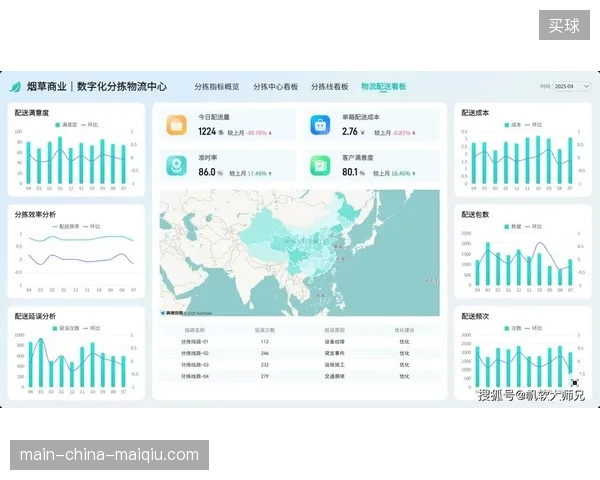Click the 86.0 on-time rate value
Screen dimensions: 600x480
pyautogui.click(x=207, y=172)
